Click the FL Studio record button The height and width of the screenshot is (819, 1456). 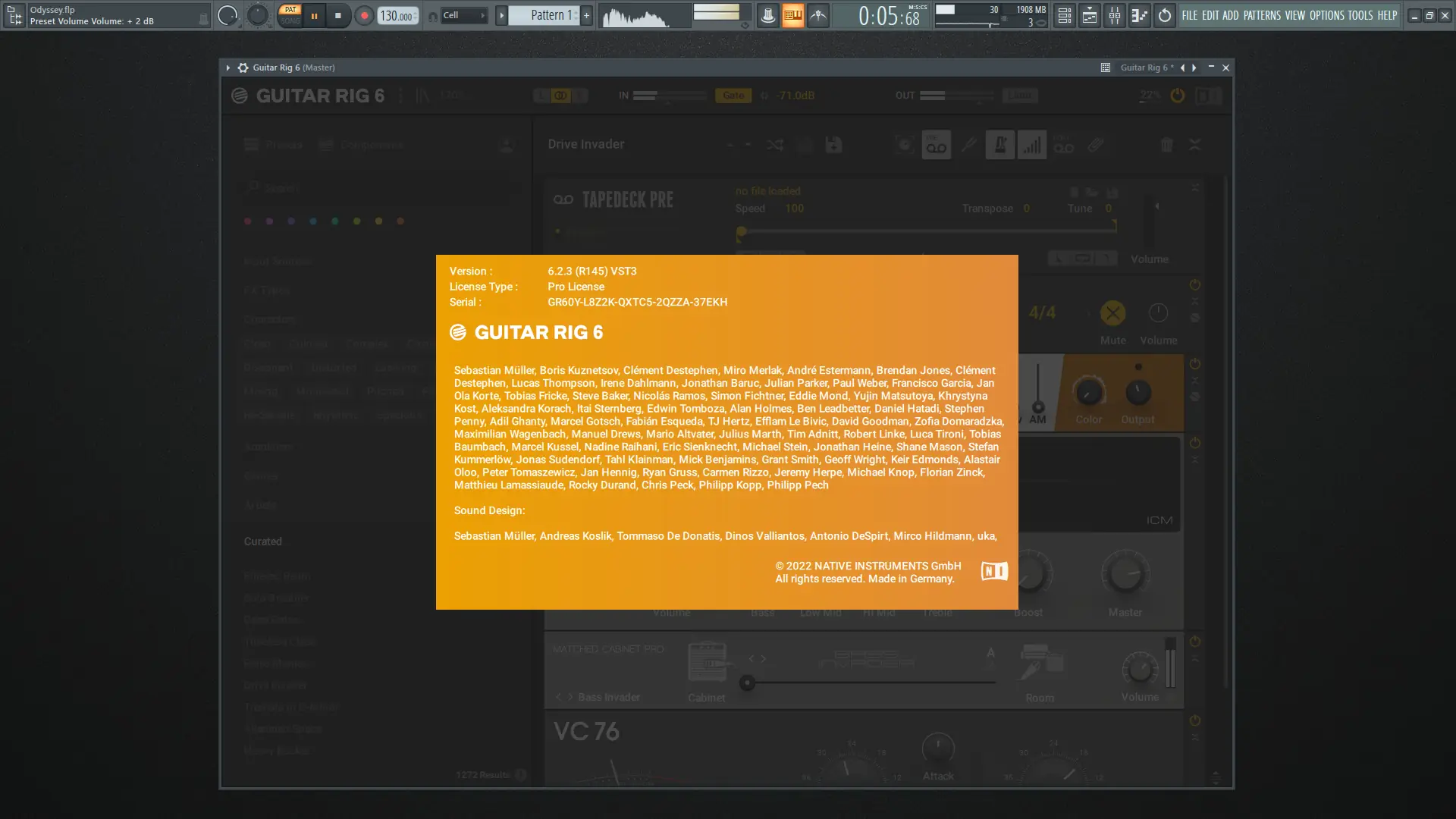364,15
